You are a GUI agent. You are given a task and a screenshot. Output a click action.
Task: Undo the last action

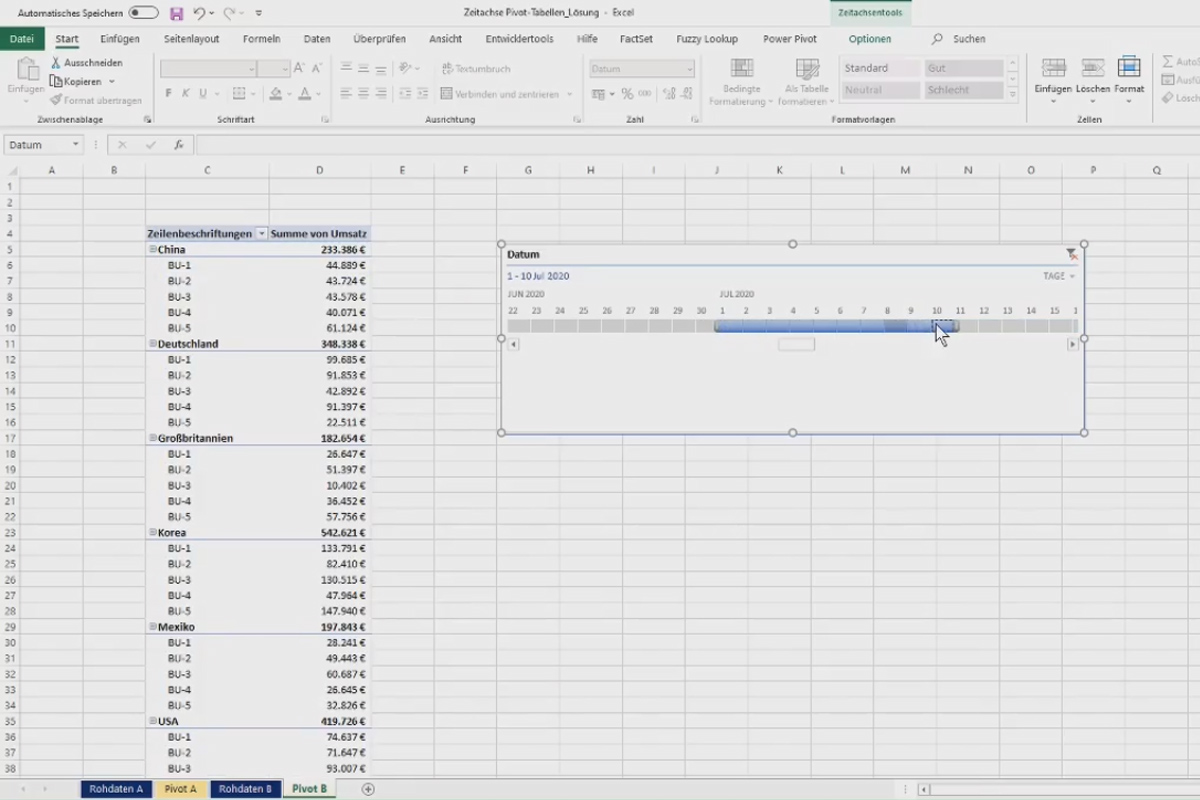199,14
